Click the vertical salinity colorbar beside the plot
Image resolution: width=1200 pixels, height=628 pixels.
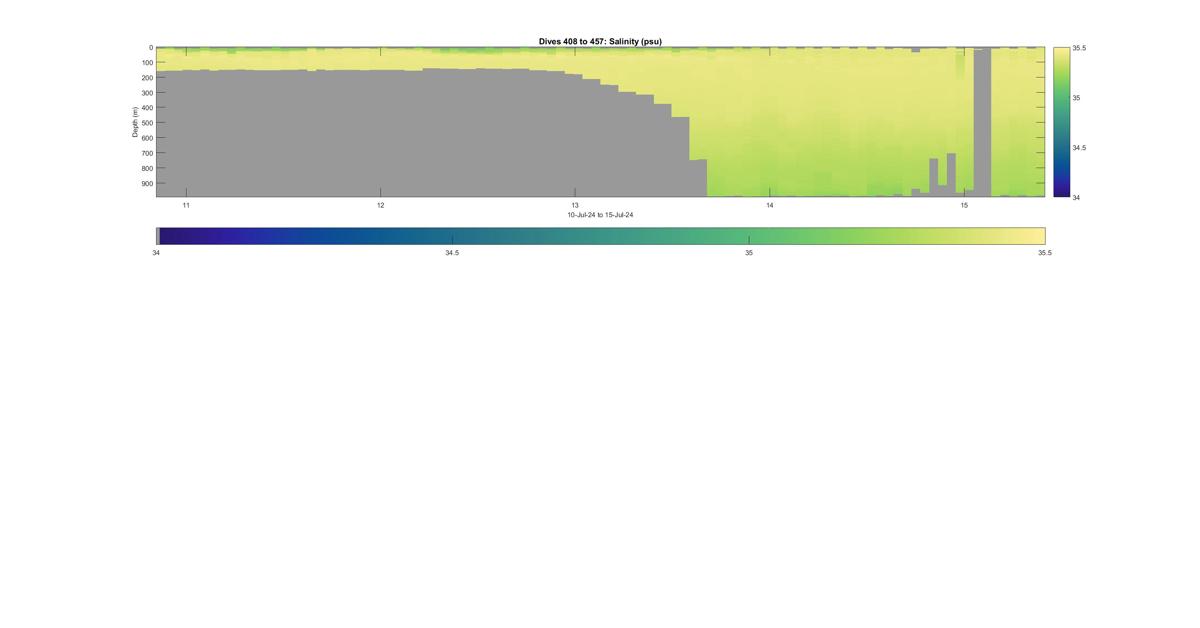1061,122
